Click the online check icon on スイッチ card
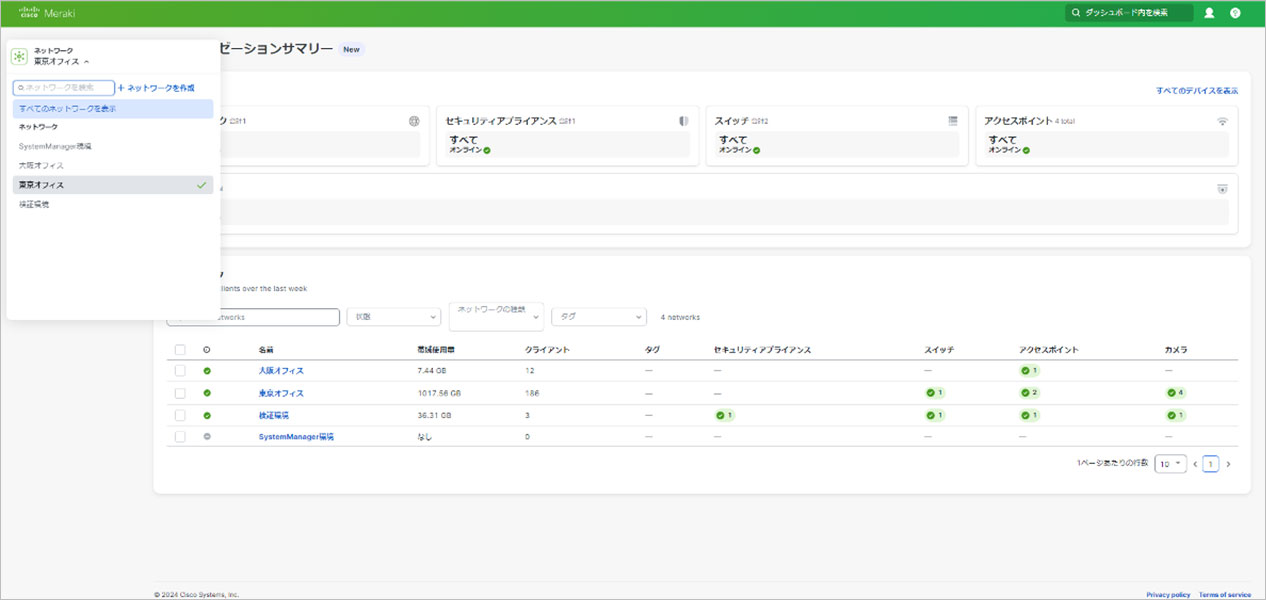This screenshot has width=1266, height=600. (756, 150)
